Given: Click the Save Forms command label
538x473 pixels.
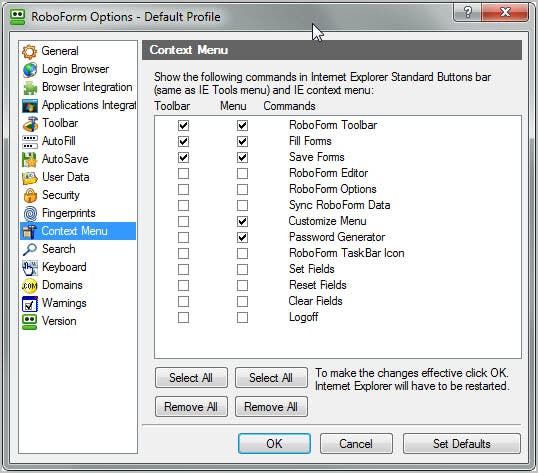Looking at the screenshot, I should pyautogui.click(x=317, y=157).
